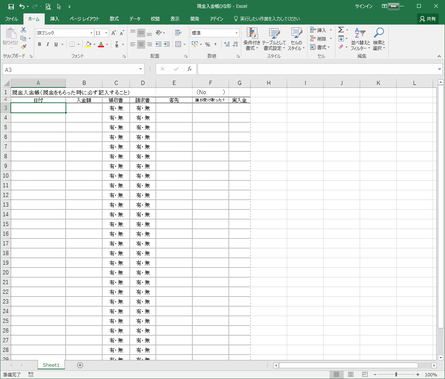Viewport: 445px width, 379px height.
Task: Open the File tab
Action: [11, 19]
